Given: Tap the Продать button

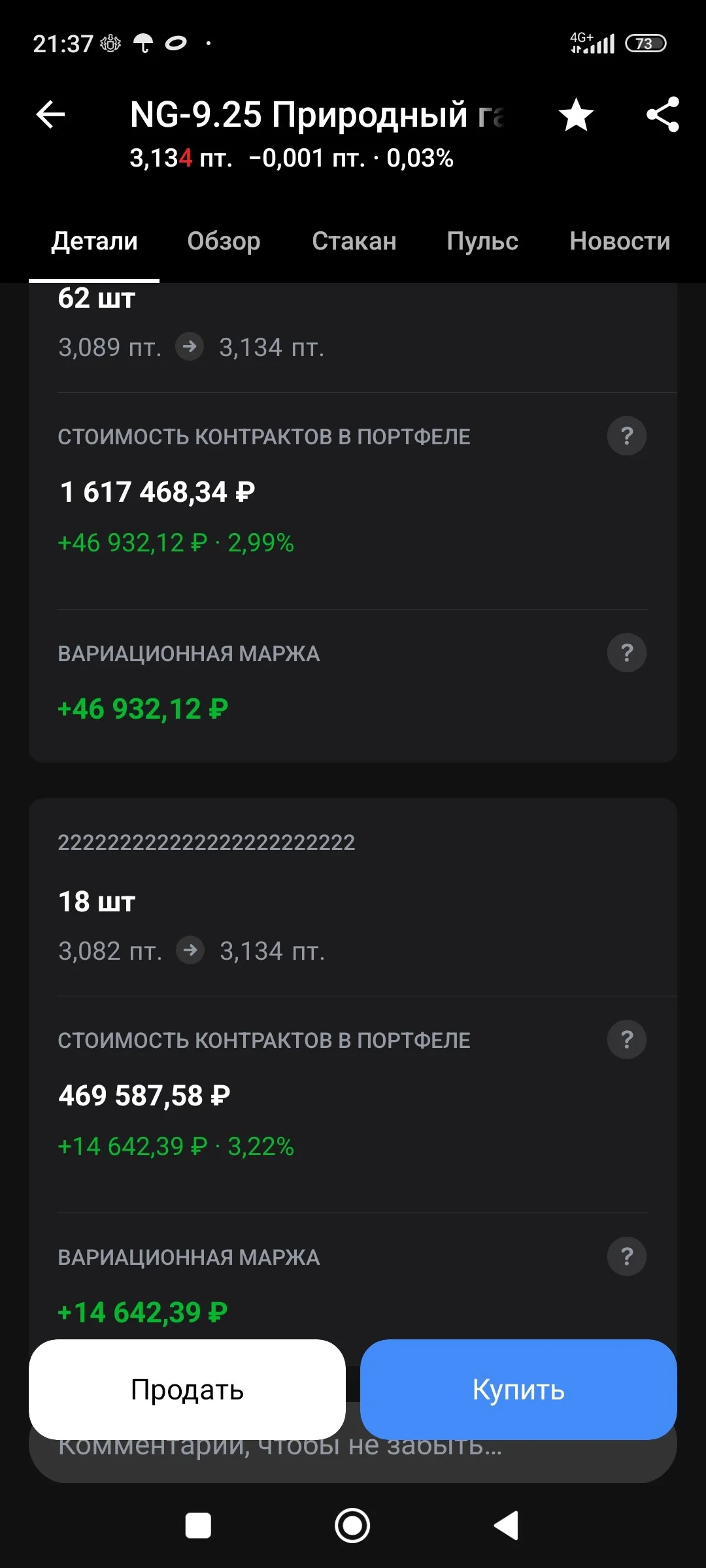Looking at the screenshot, I should [187, 1390].
